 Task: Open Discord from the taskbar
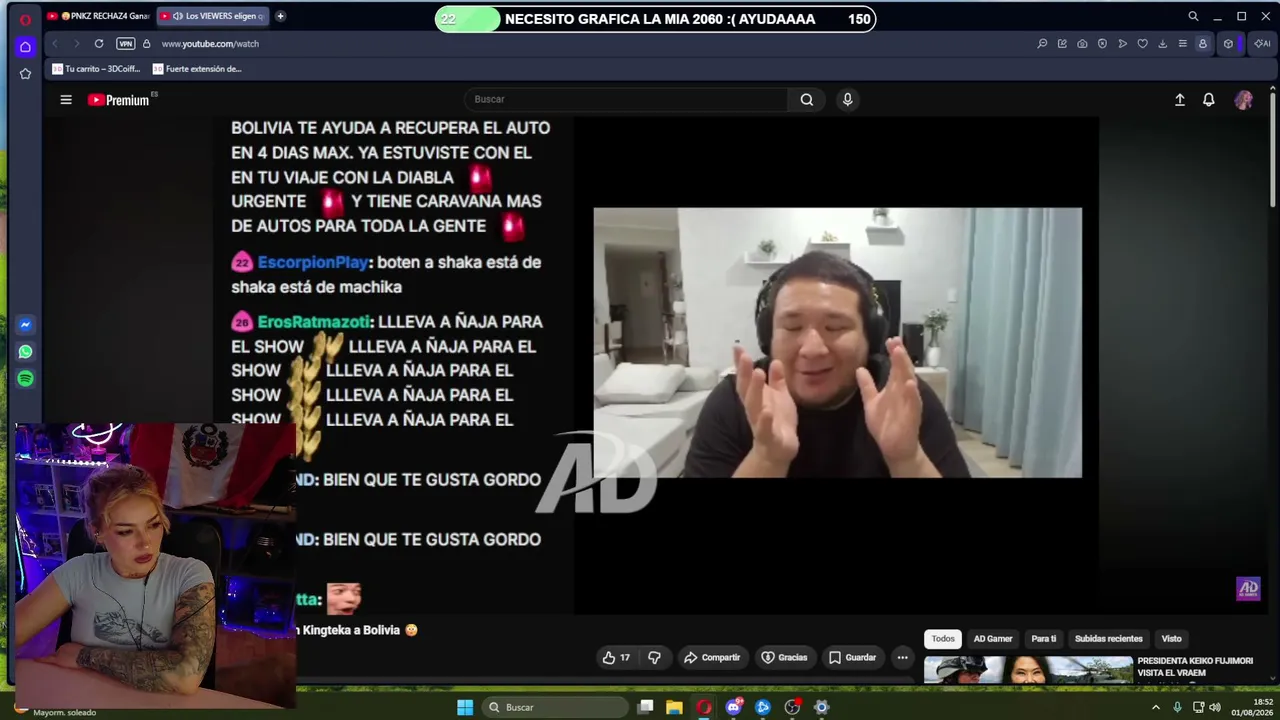[x=734, y=708]
